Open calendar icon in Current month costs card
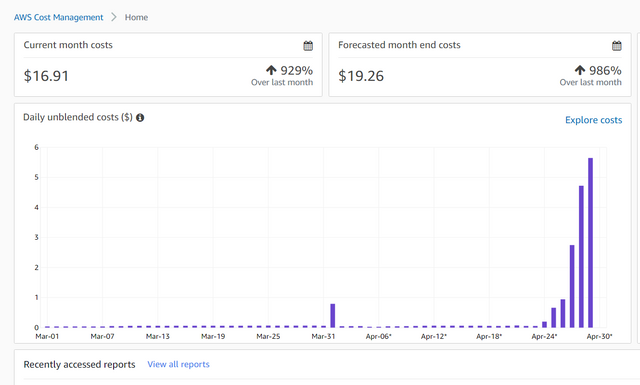 click(x=308, y=46)
